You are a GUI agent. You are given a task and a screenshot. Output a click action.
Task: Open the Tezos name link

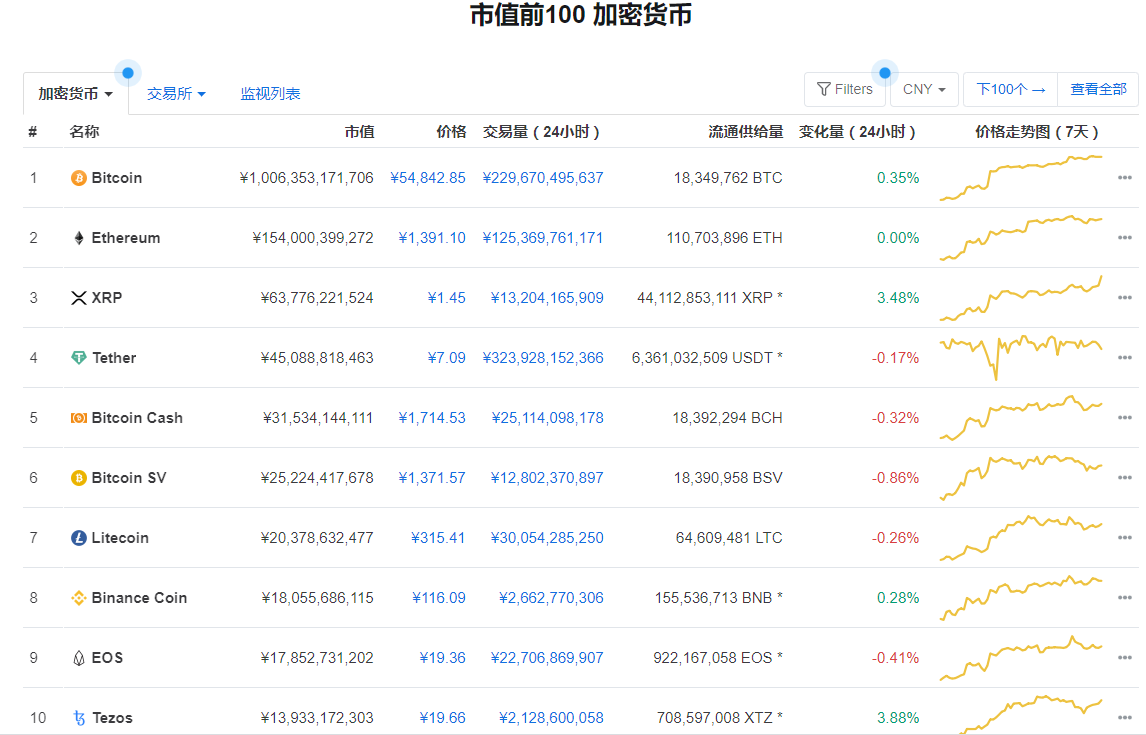[113, 718]
